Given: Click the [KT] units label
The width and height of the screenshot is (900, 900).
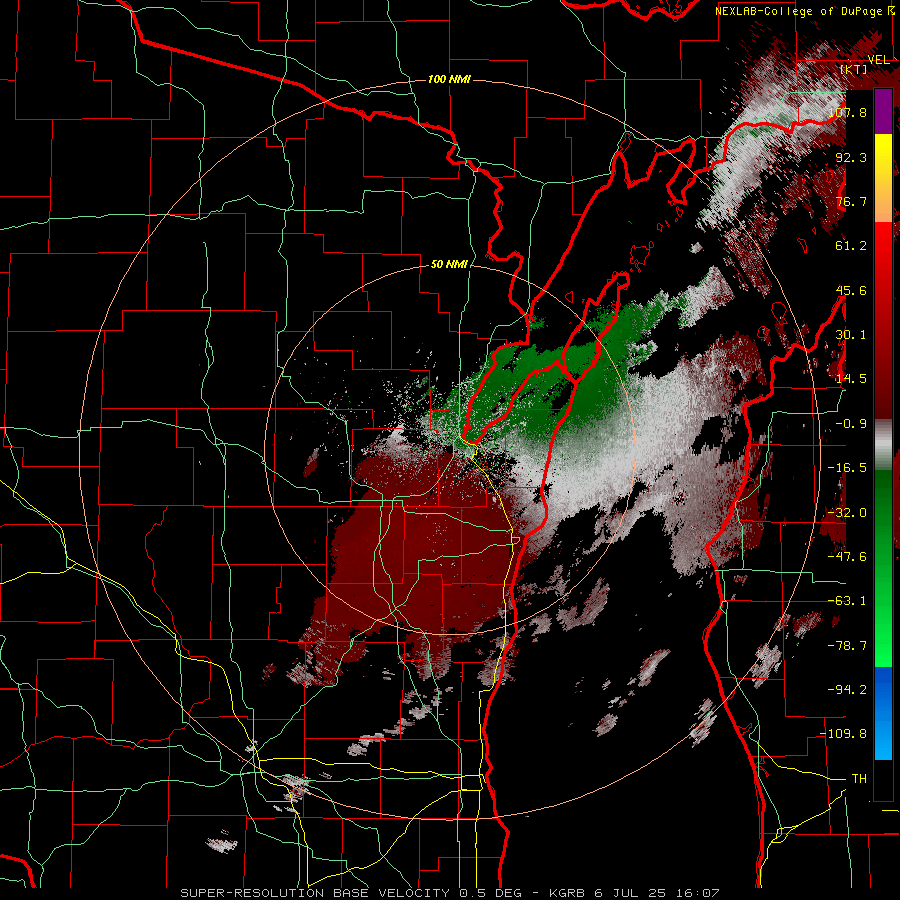Looking at the screenshot, I should point(854,69).
